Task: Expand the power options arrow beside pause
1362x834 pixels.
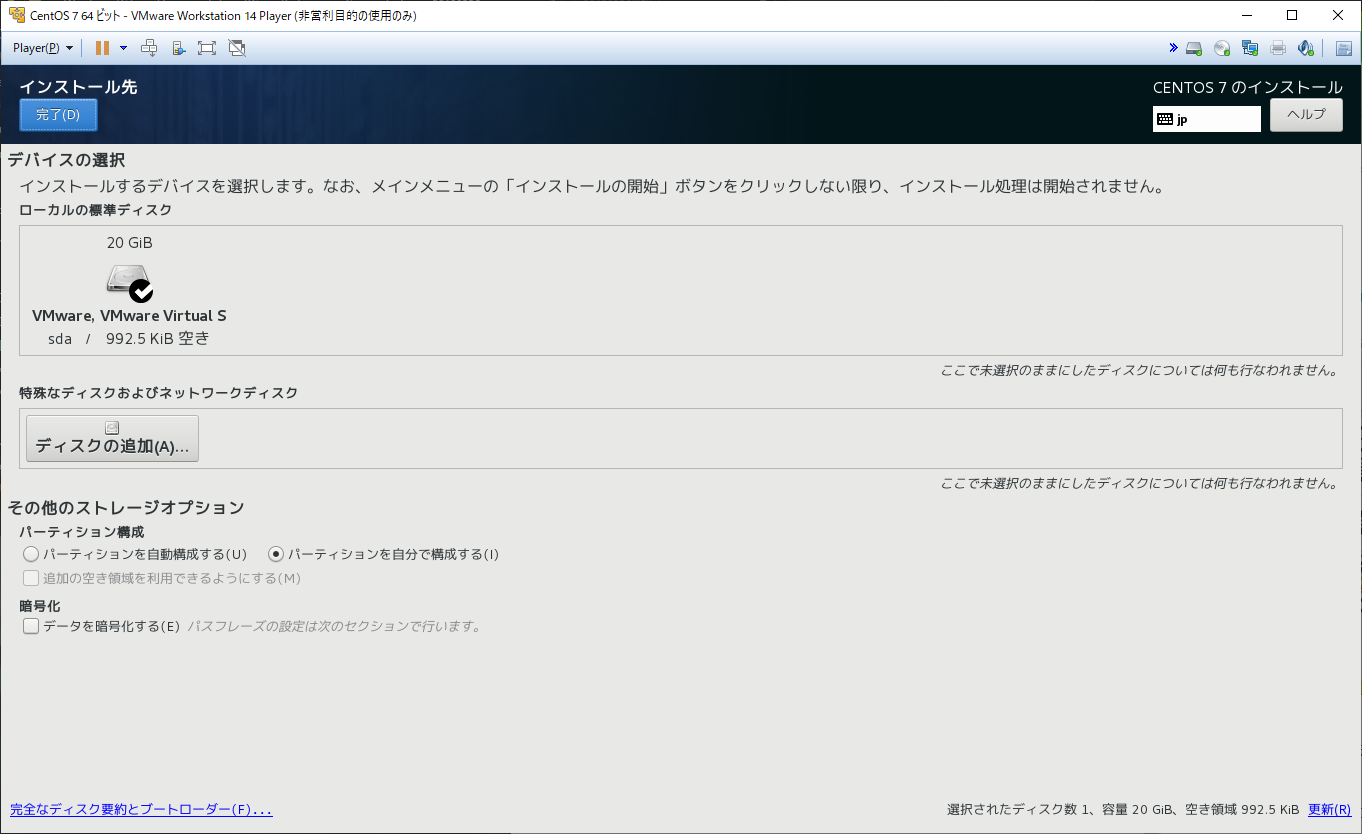Action: pyautogui.click(x=123, y=48)
